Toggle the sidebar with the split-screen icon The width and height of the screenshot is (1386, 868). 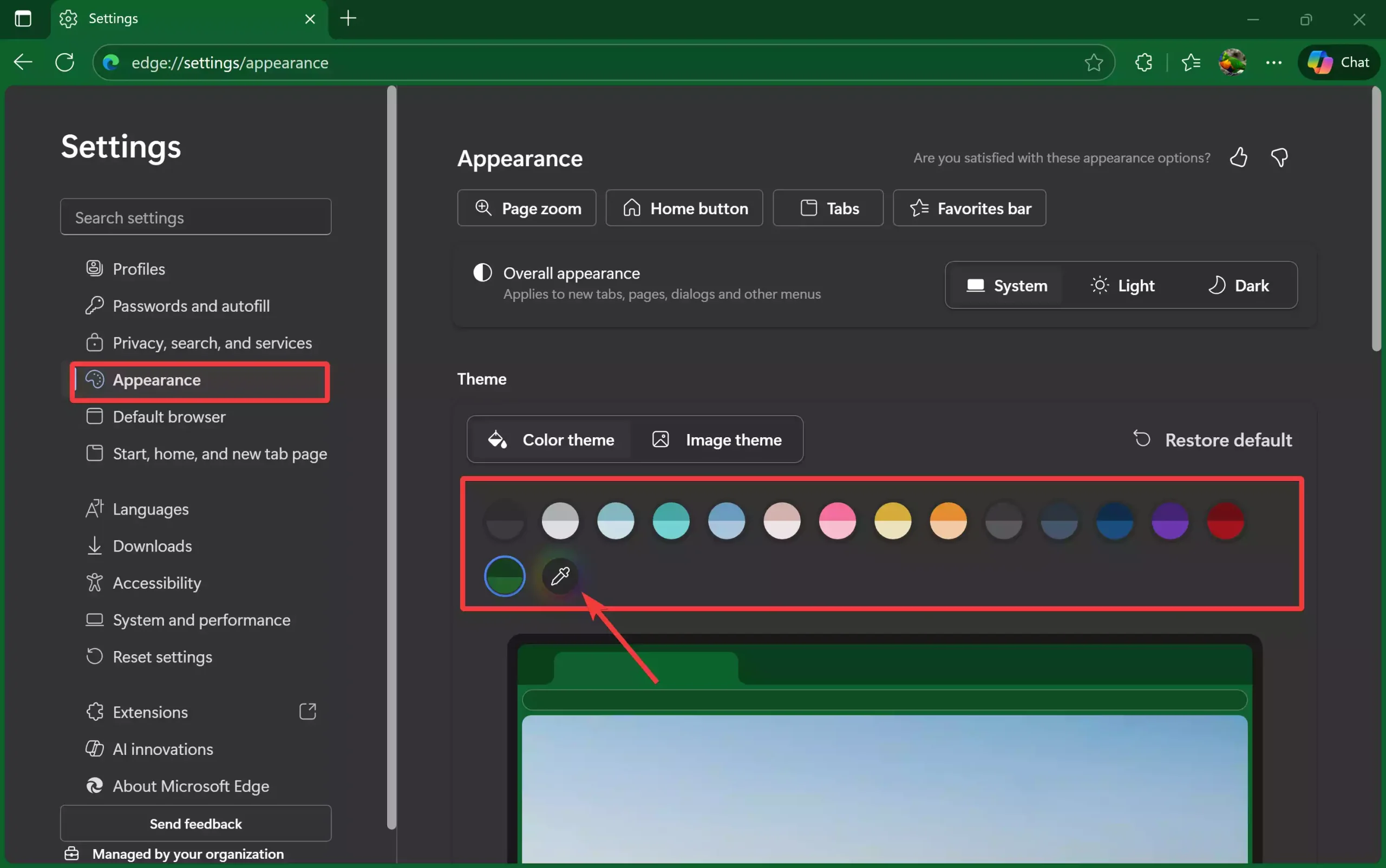pos(23,18)
